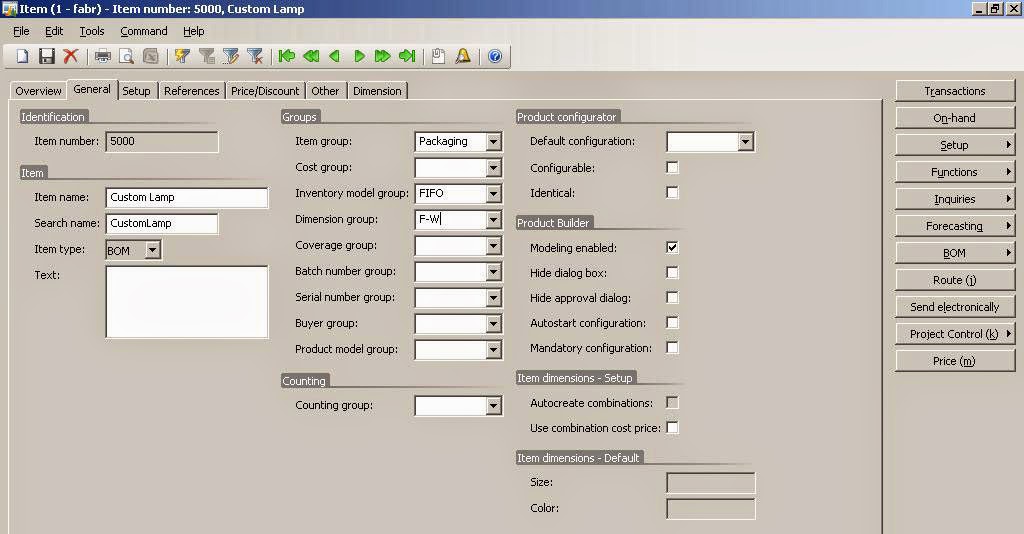
Task: Toggle Configurable checkbox
Action: point(672,168)
